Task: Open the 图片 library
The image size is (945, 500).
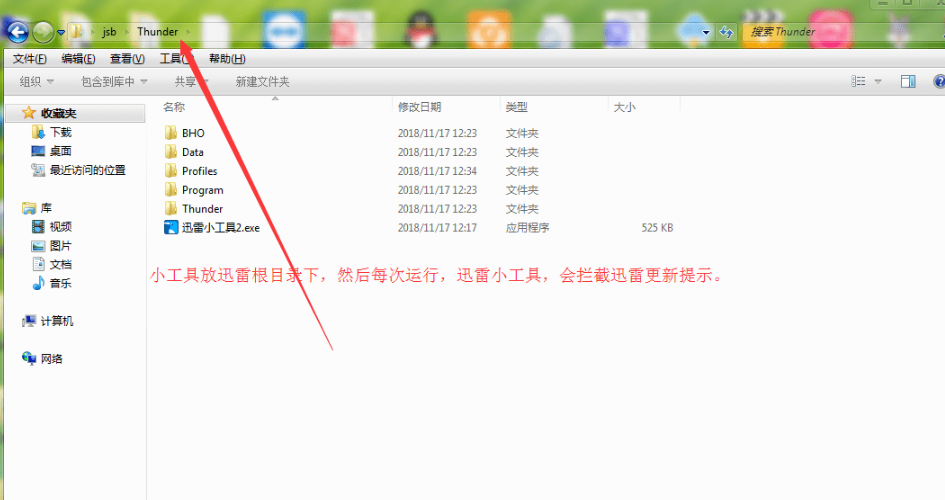Action: pos(61,246)
